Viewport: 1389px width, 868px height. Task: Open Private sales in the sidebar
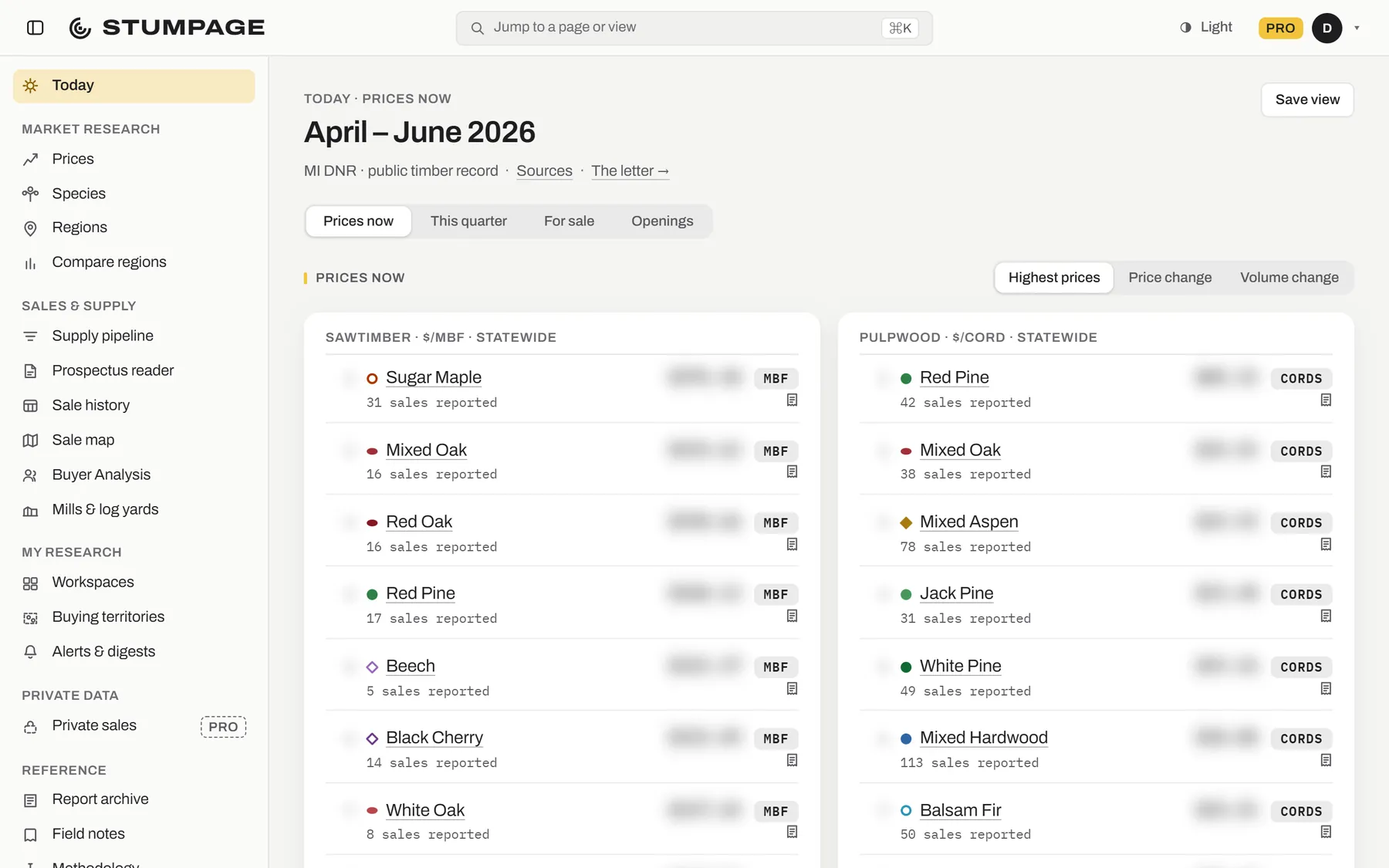[134, 726]
